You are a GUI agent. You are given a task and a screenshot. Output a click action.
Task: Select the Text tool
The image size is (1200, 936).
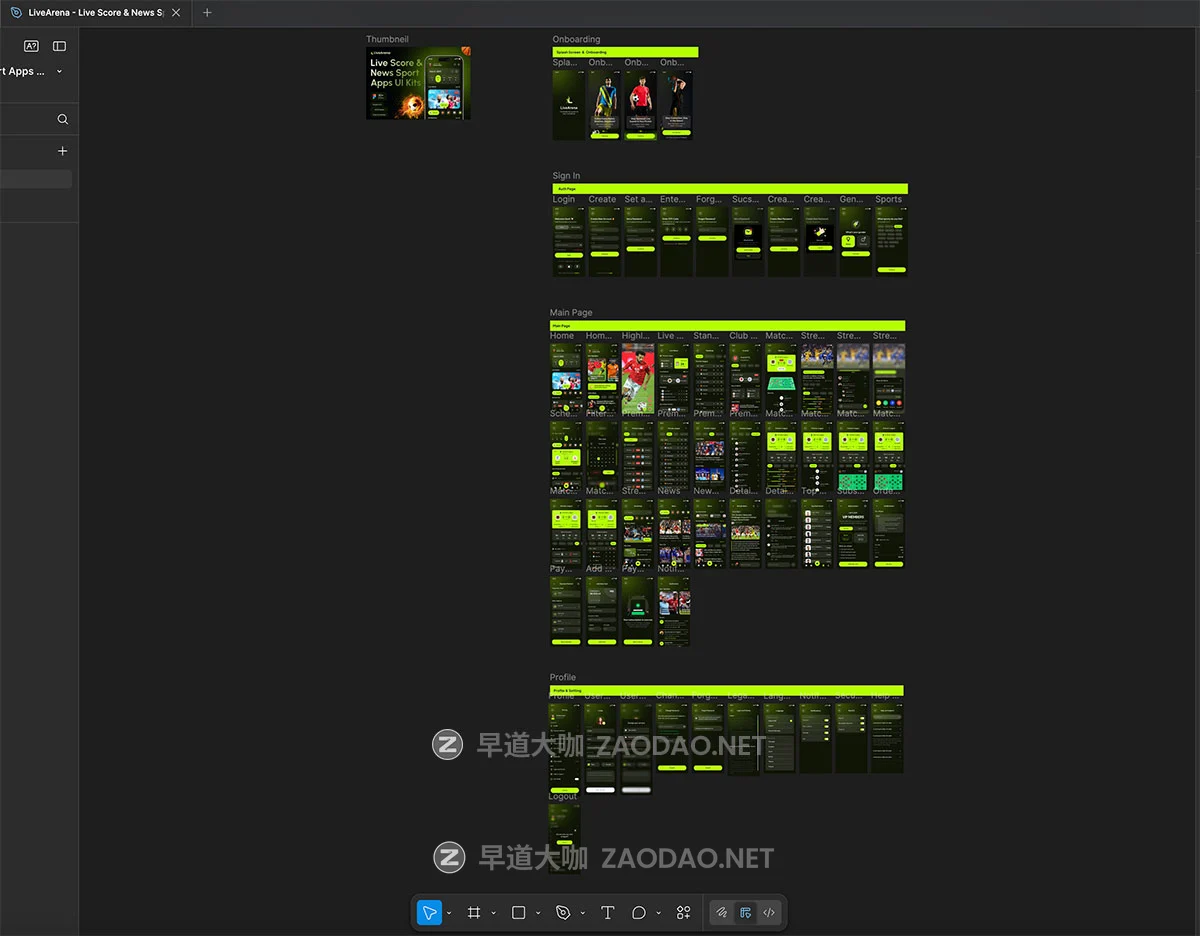point(607,912)
